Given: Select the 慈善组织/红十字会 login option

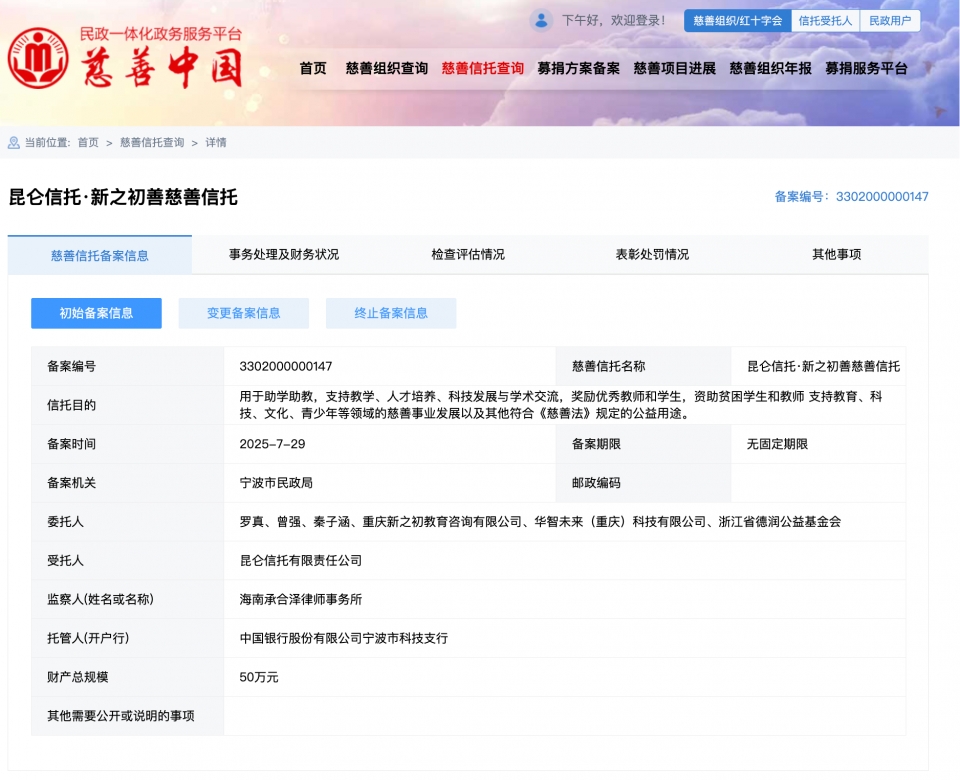Looking at the screenshot, I should pyautogui.click(x=737, y=21).
